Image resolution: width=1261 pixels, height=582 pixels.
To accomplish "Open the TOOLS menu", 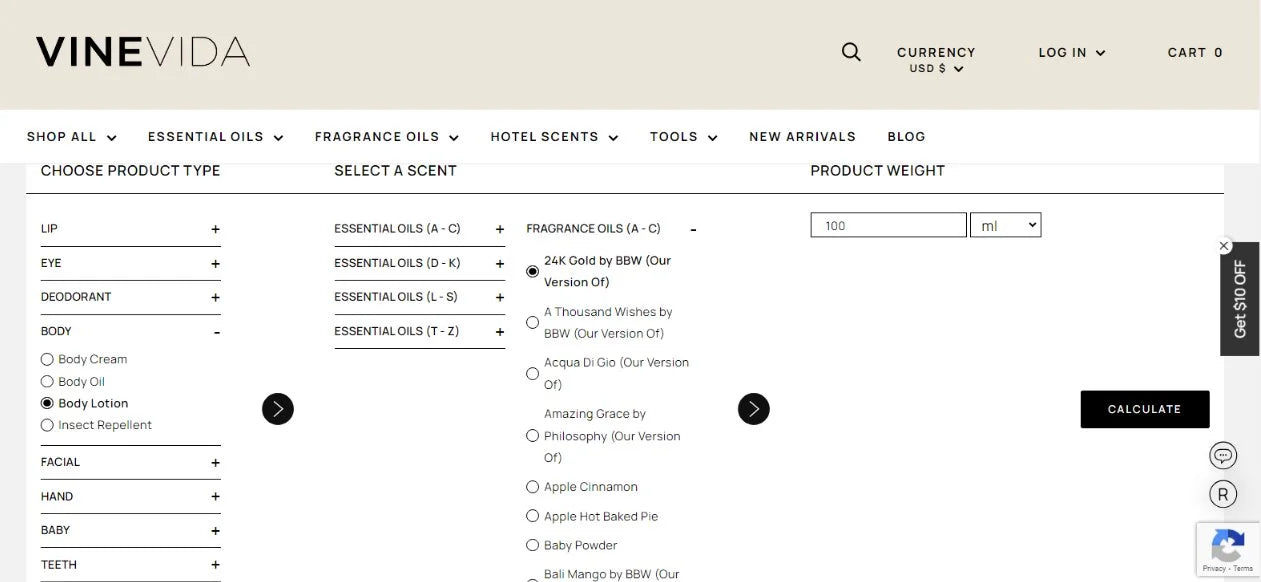I will 684,137.
